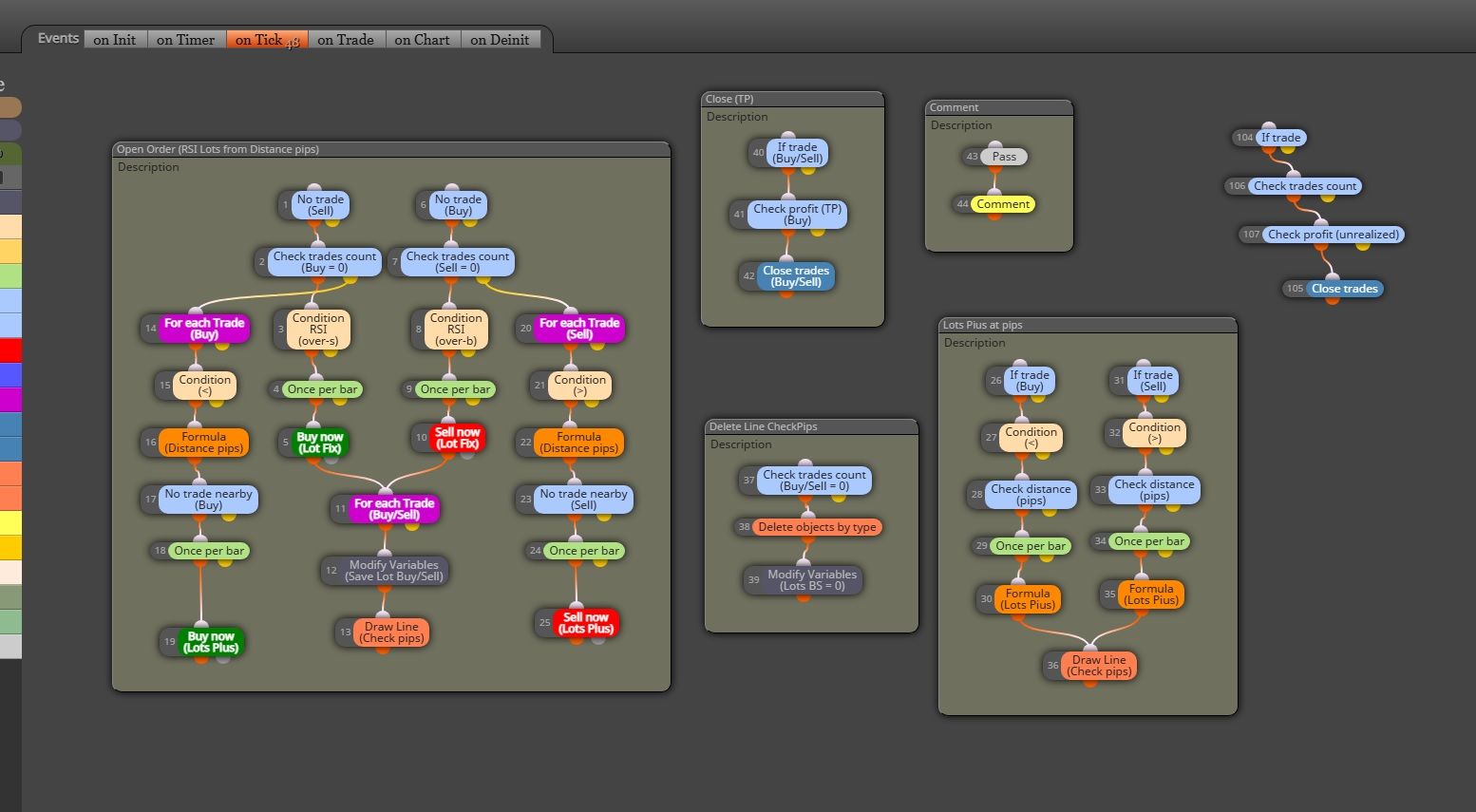Select the yellow Comment block
The width and height of the screenshot is (1476, 812).
click(x=1003, y=204)
